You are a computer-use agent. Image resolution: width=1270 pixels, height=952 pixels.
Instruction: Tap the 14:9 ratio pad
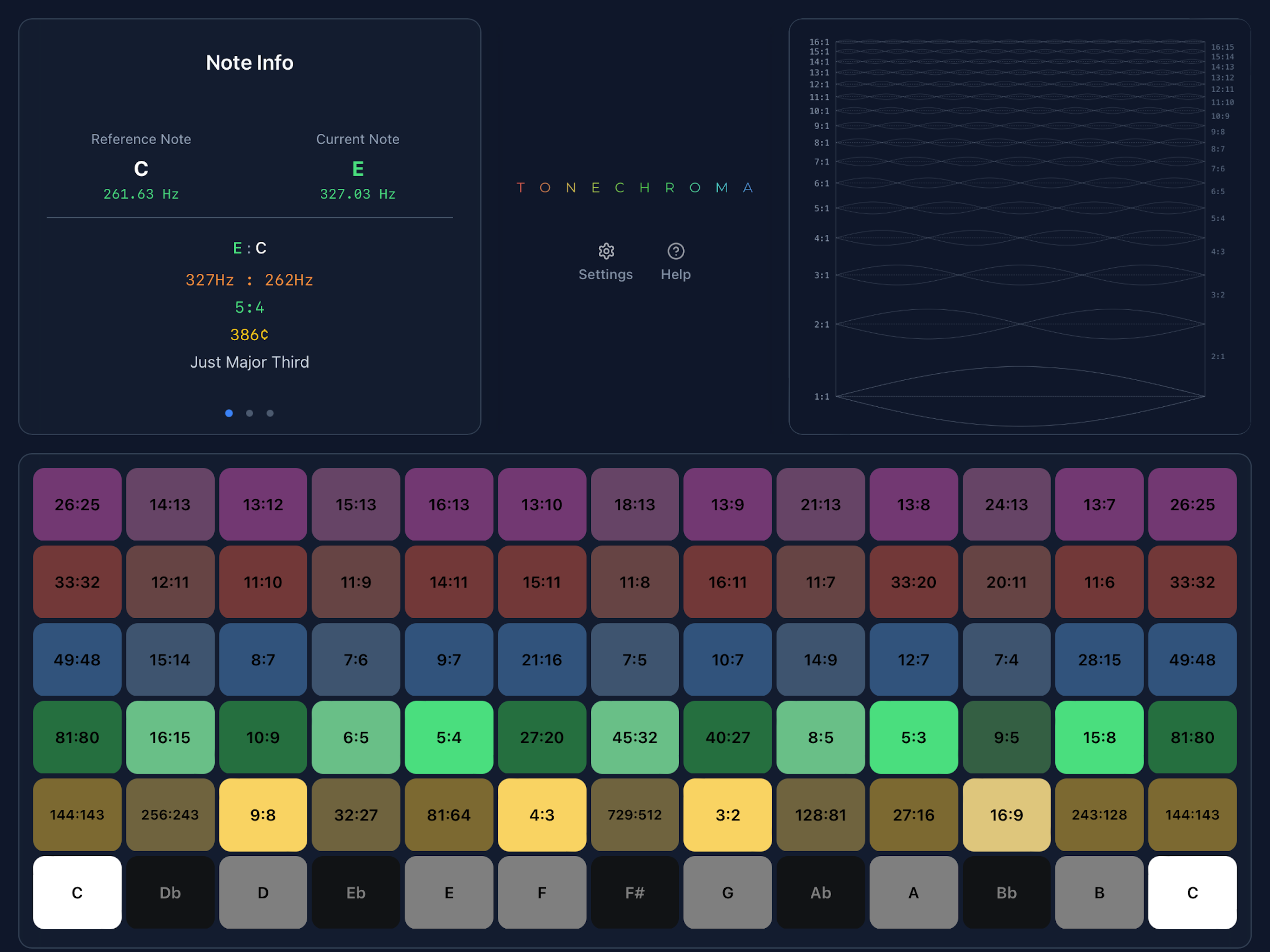[820, 659]
